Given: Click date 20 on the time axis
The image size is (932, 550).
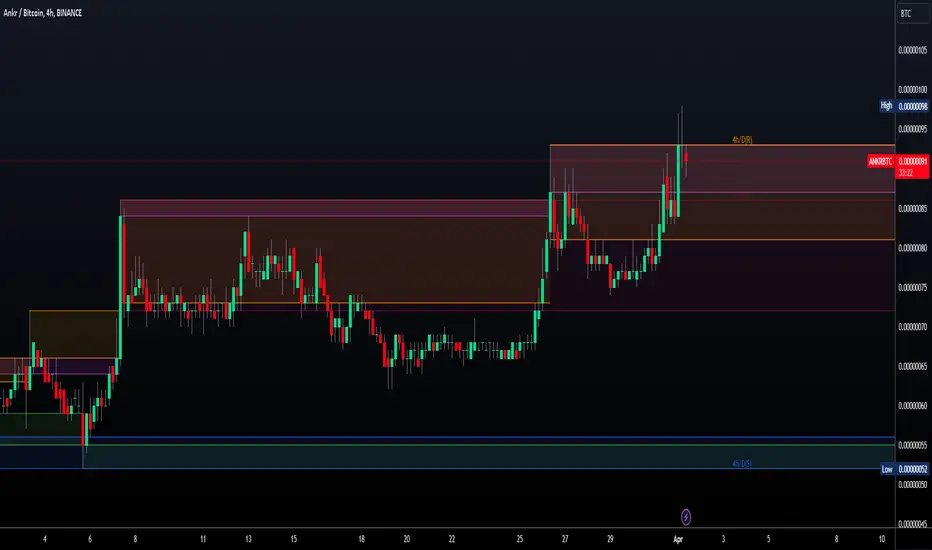Looking at the screenshot, I should click(407, 539).
